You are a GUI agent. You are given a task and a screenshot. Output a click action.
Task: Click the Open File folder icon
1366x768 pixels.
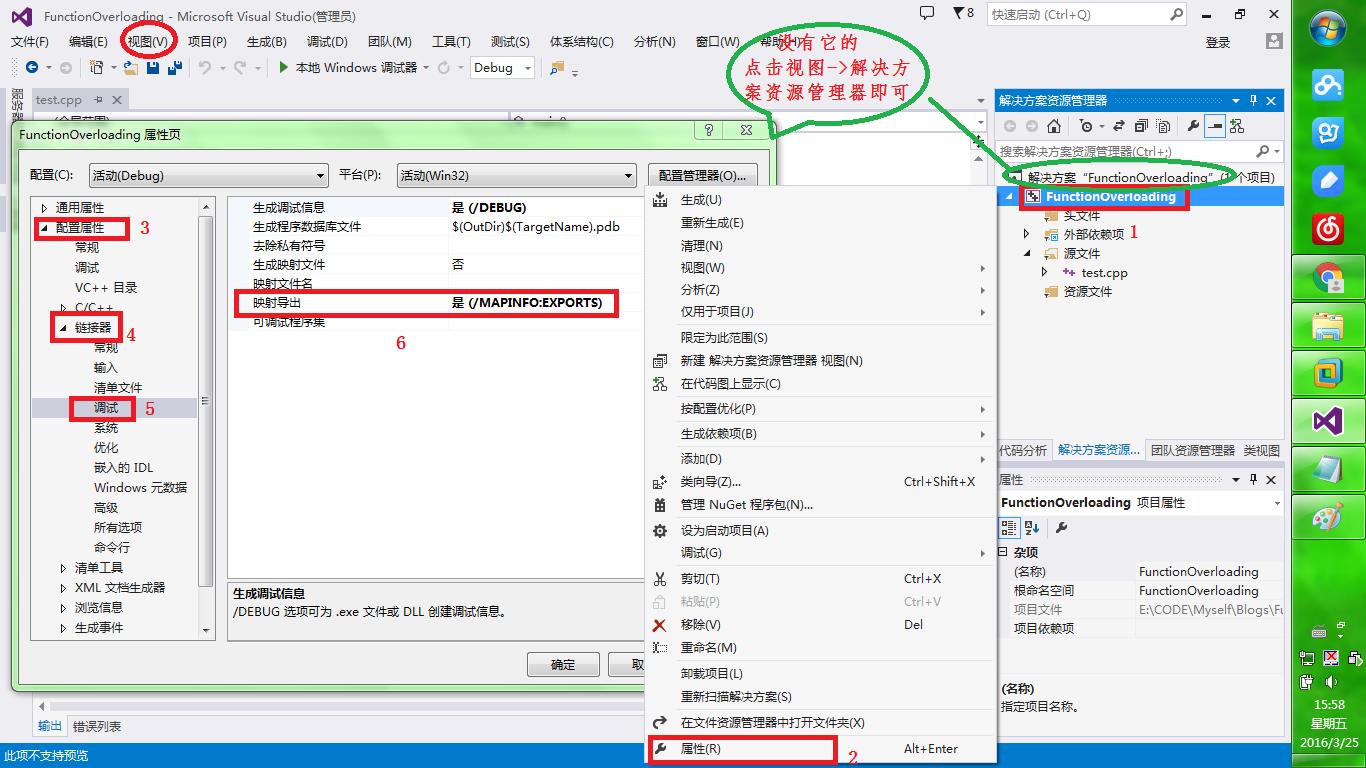pos(131,67)
